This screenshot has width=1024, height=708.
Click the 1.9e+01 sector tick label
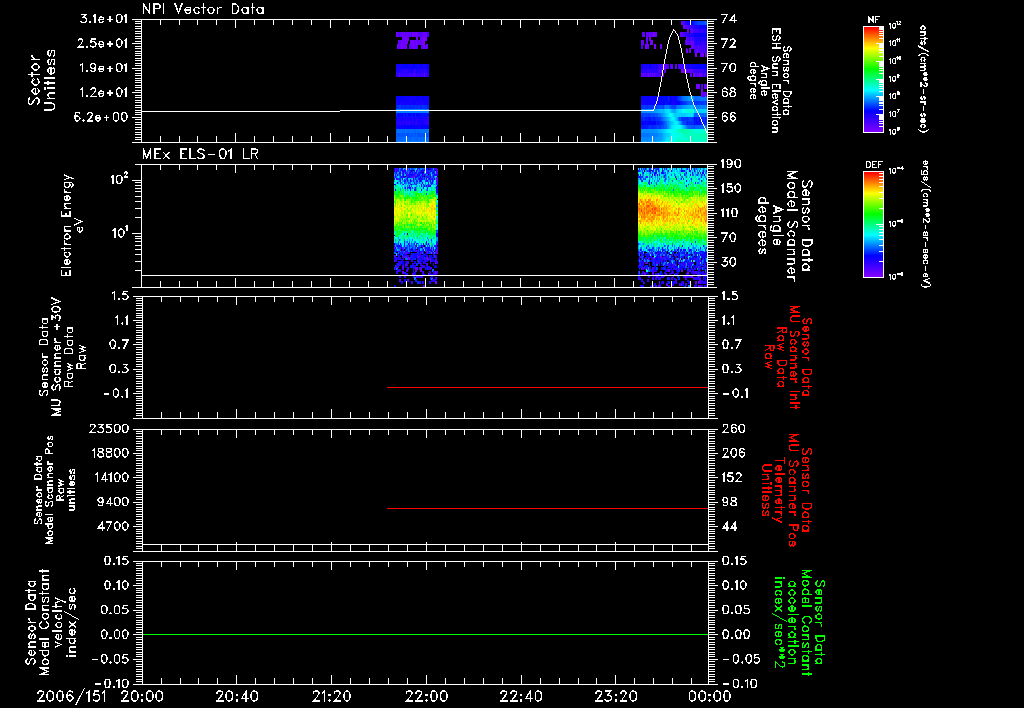point(104,68)
